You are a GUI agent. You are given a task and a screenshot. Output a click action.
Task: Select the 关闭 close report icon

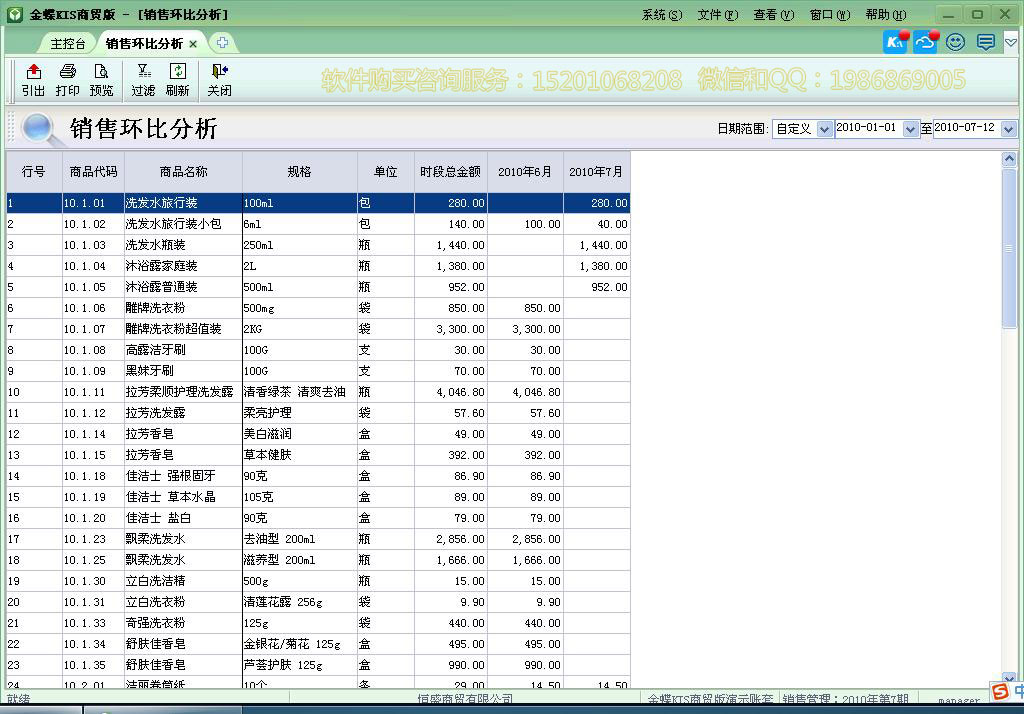pyautogui.click(x=219, y=81)
